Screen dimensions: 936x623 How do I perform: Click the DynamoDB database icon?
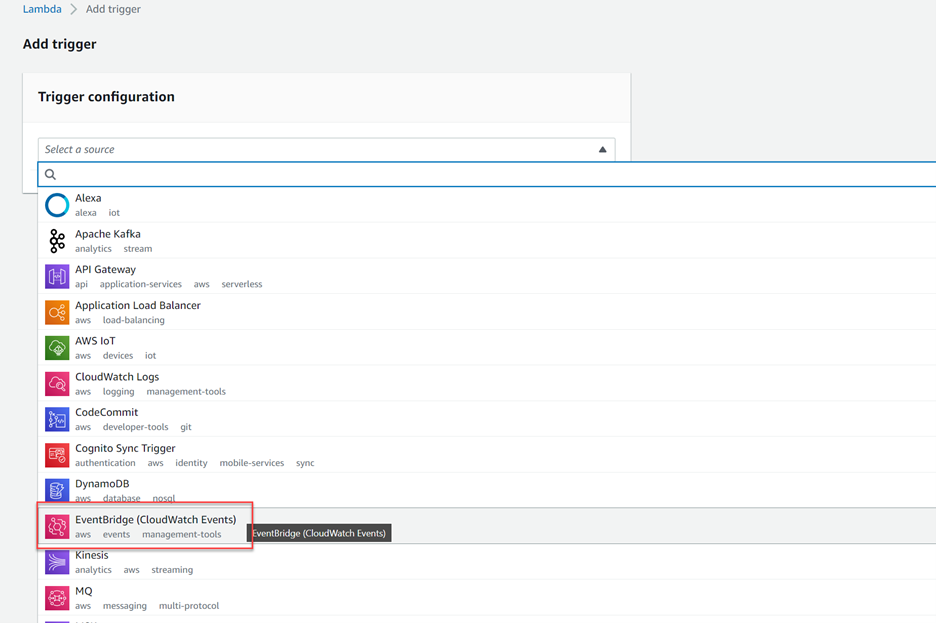[57, 490]
